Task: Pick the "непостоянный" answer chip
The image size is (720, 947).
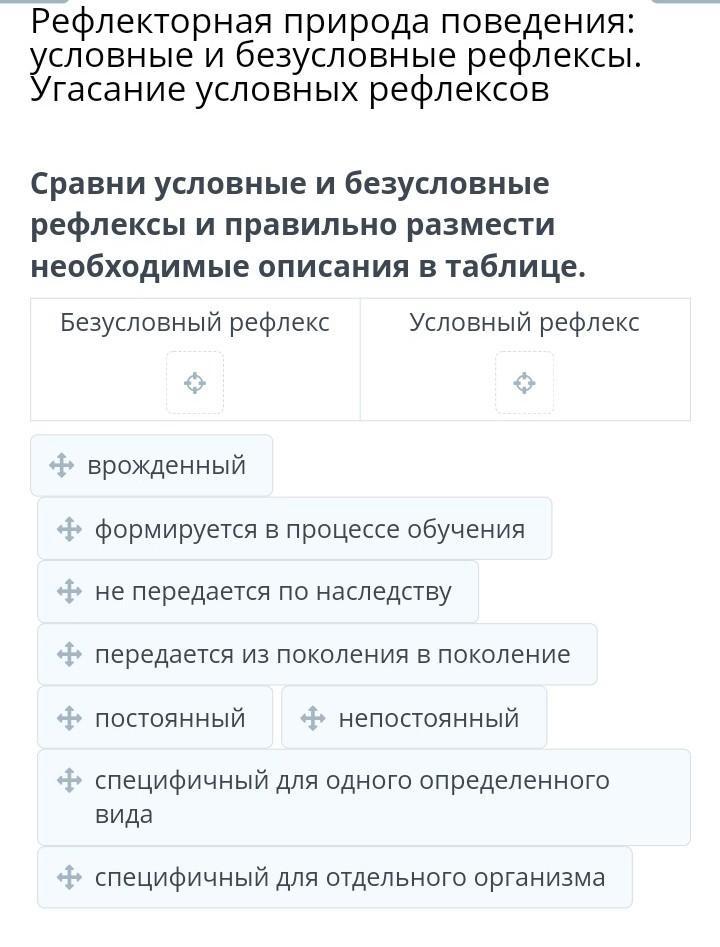Action: 428,718
